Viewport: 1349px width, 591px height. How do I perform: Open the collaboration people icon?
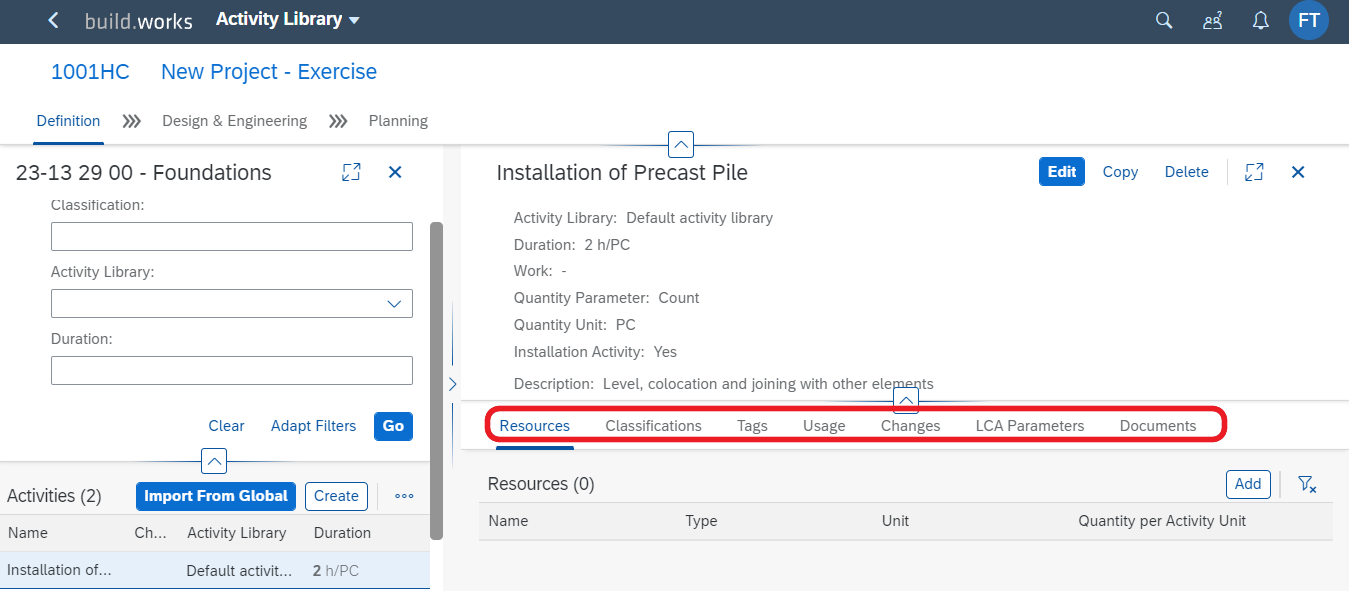pos(1213,20)
